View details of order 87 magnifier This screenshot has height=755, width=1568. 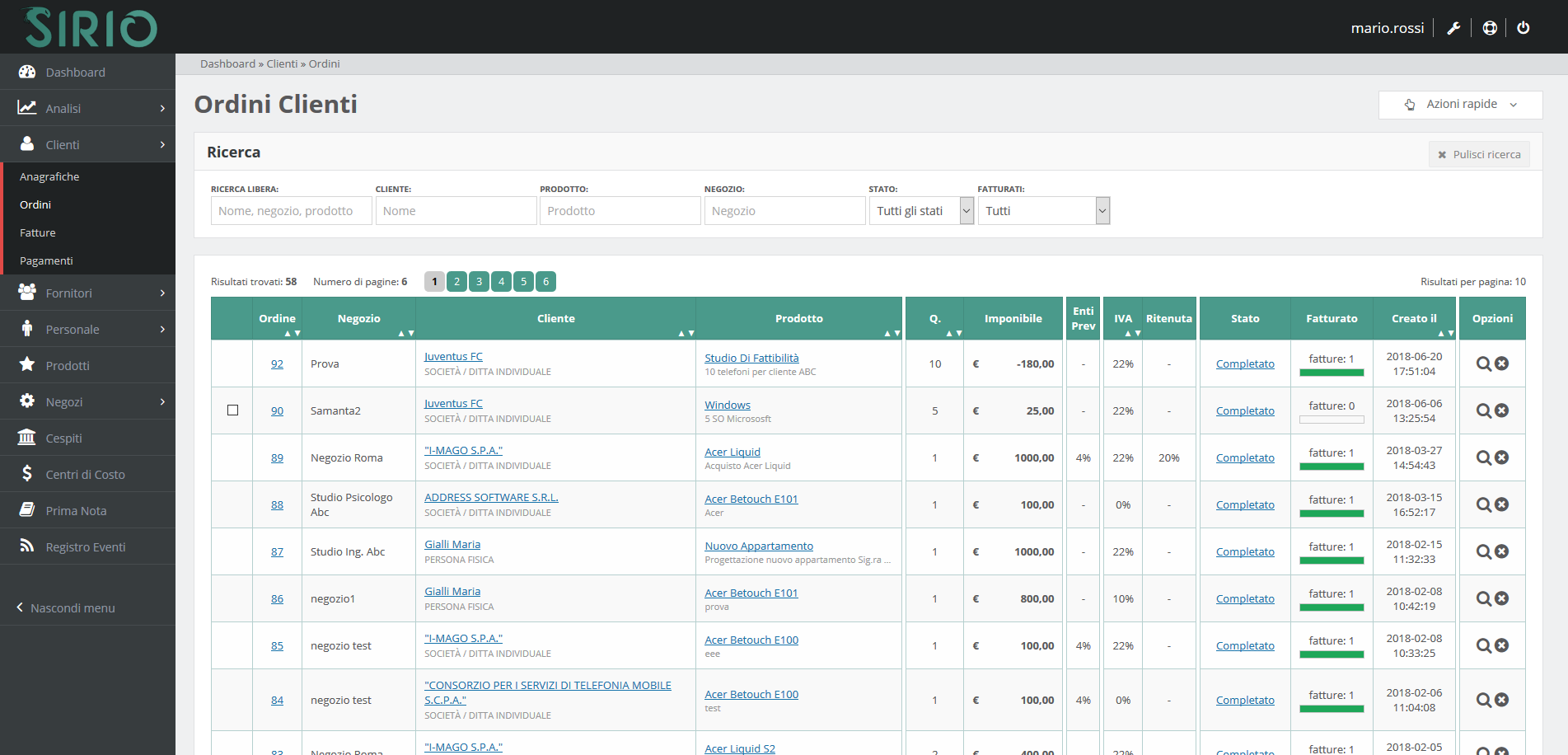[x=1484, y=551]
